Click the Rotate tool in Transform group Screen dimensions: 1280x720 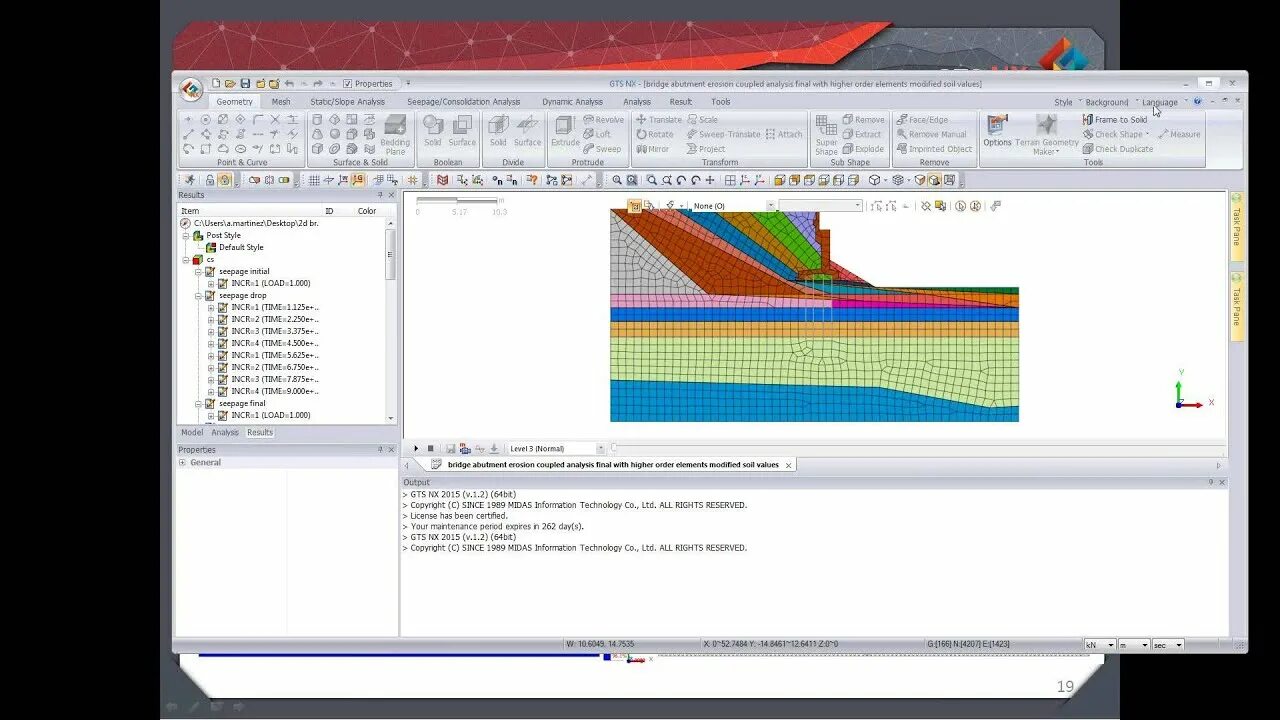coord(655,134)
